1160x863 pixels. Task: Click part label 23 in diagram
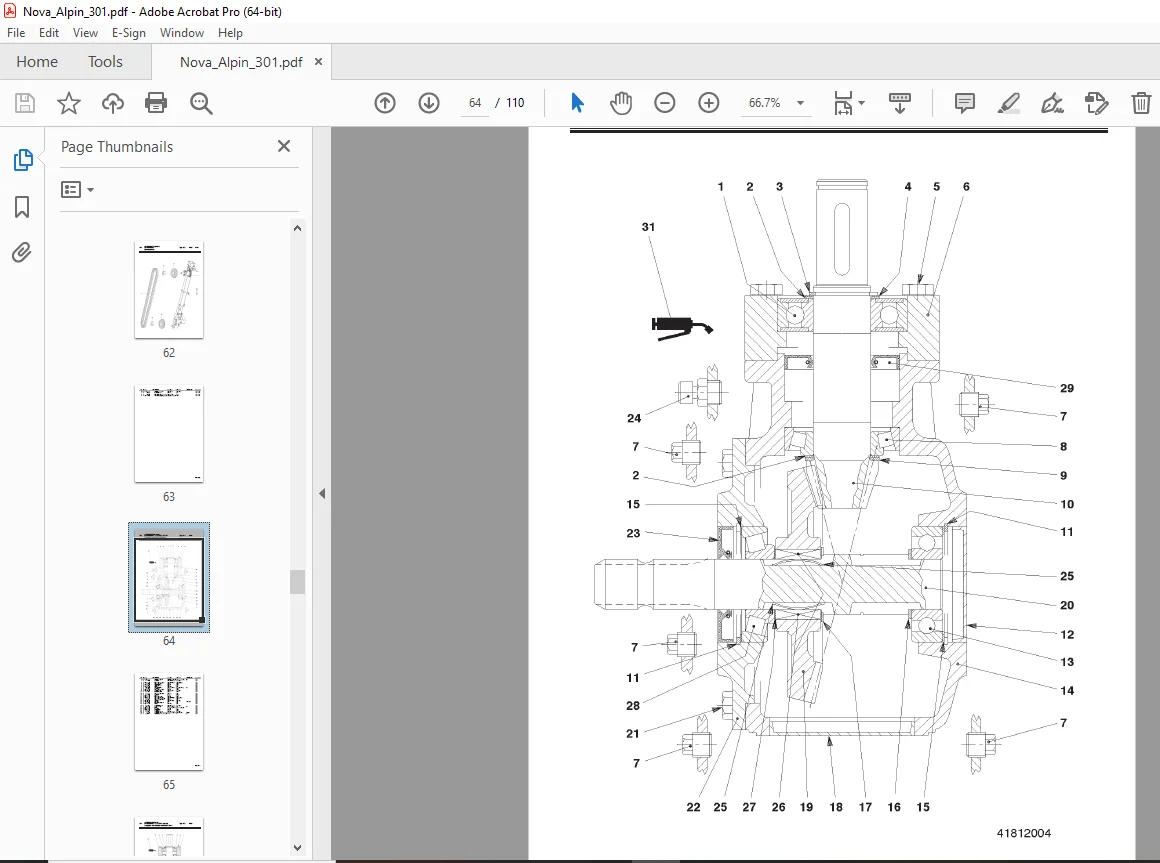(633, 533)
